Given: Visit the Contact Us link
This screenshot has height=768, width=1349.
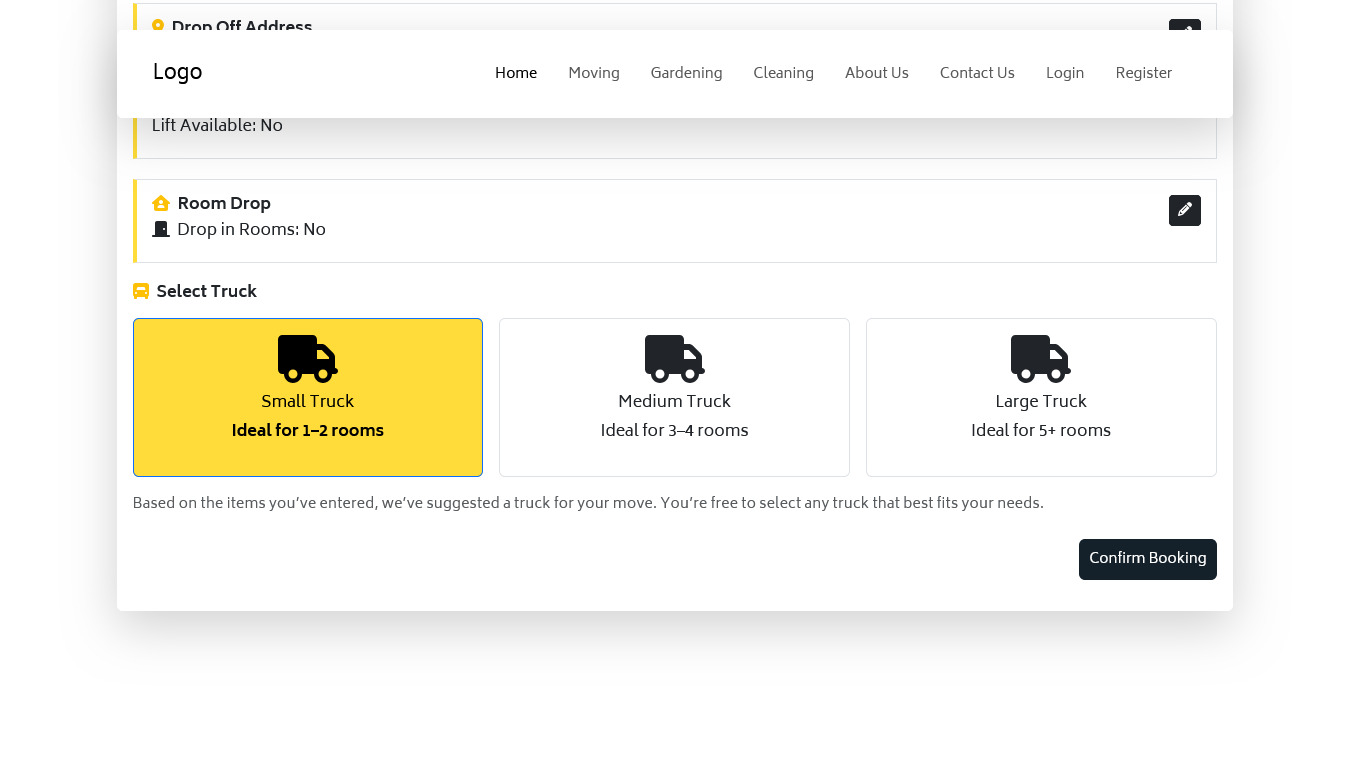Looking at the screenshot, I should point(977,73).
